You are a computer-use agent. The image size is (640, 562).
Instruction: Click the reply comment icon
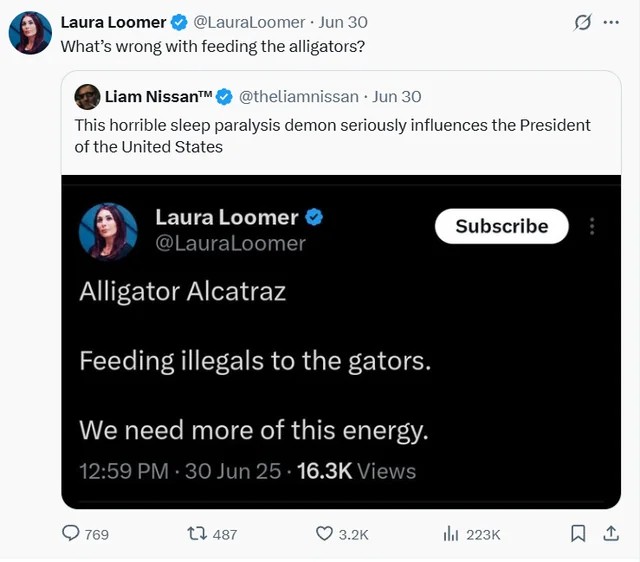click(x=71, y=534)
